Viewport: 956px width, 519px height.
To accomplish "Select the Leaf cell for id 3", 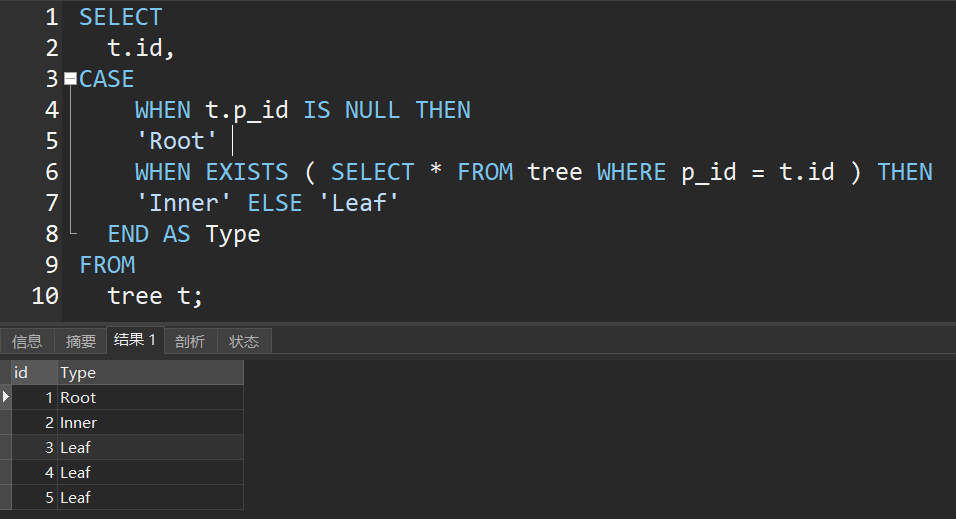I will click(150, 447).
